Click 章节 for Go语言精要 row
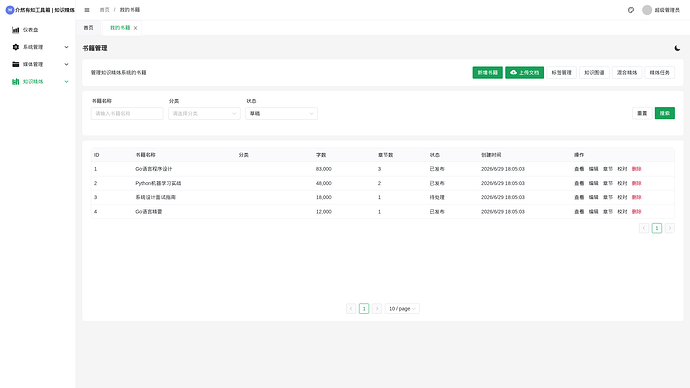Image resolution: width=690 pixels, height=388 pixels. point(608,212)
